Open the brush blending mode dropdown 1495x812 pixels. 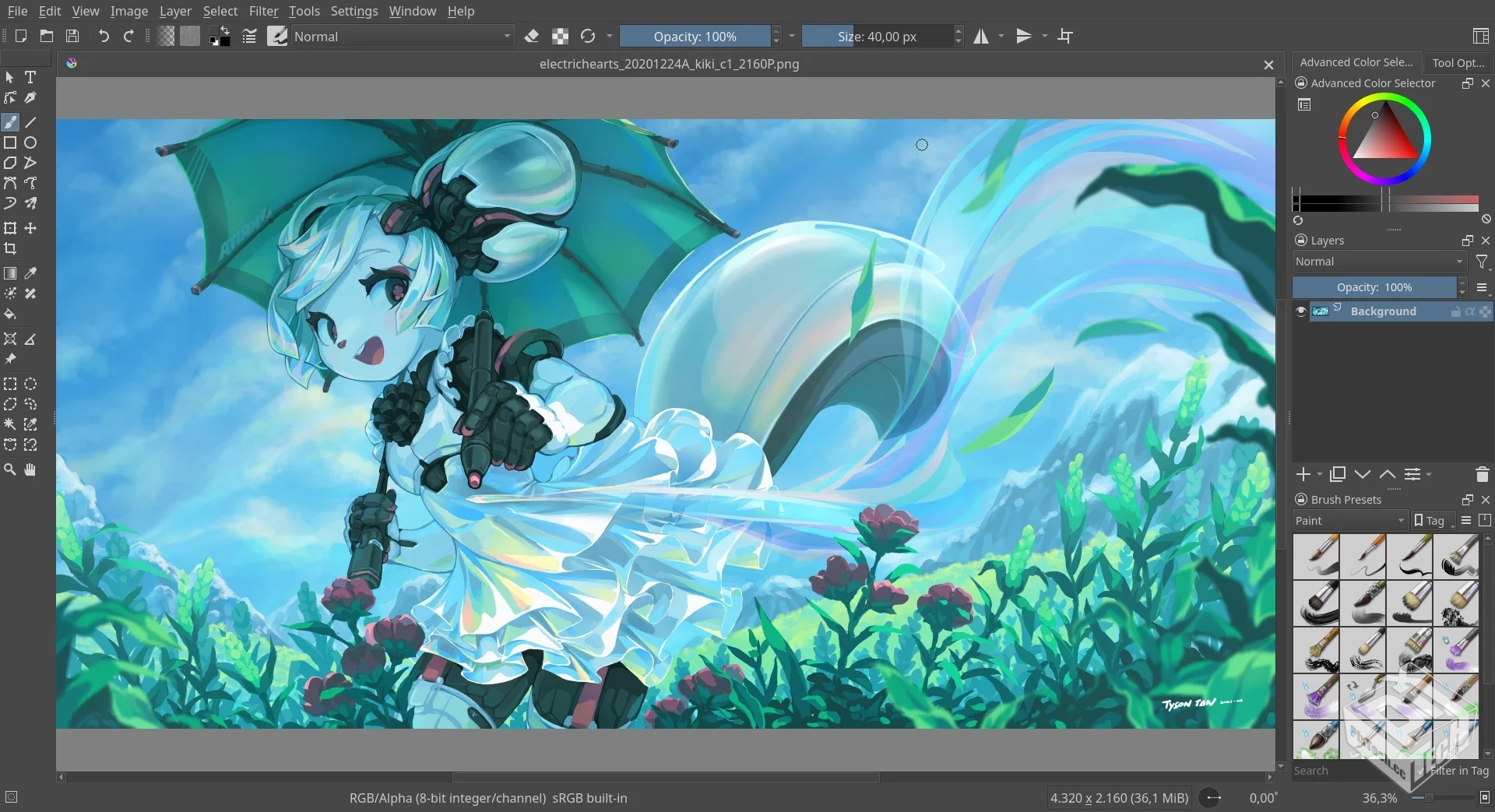[x=402, y=36]
